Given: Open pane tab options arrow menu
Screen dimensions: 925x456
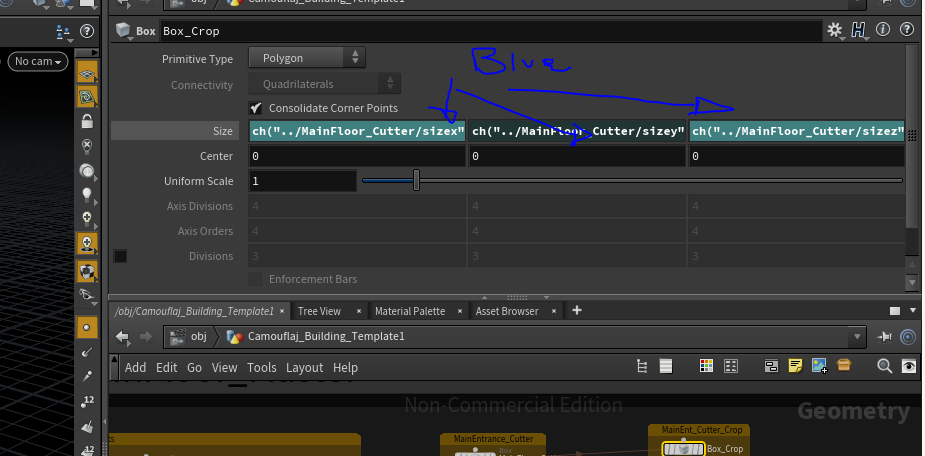Looking at the screenshot, I should pos(911,310).
